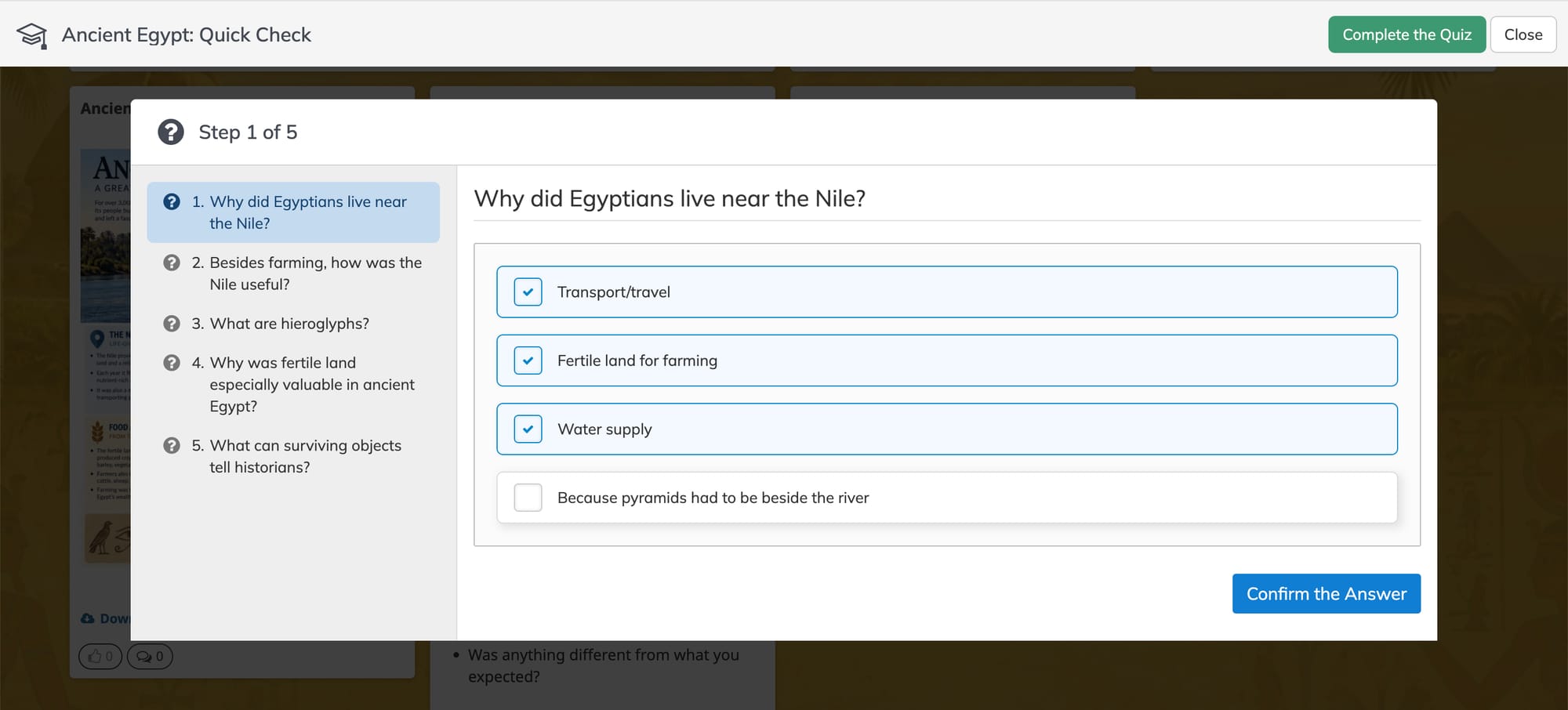The width and height of the screenshot is (1568, 710).
Task: Uncheck Fertile land for farming checkbox
Action: point(528,360)
